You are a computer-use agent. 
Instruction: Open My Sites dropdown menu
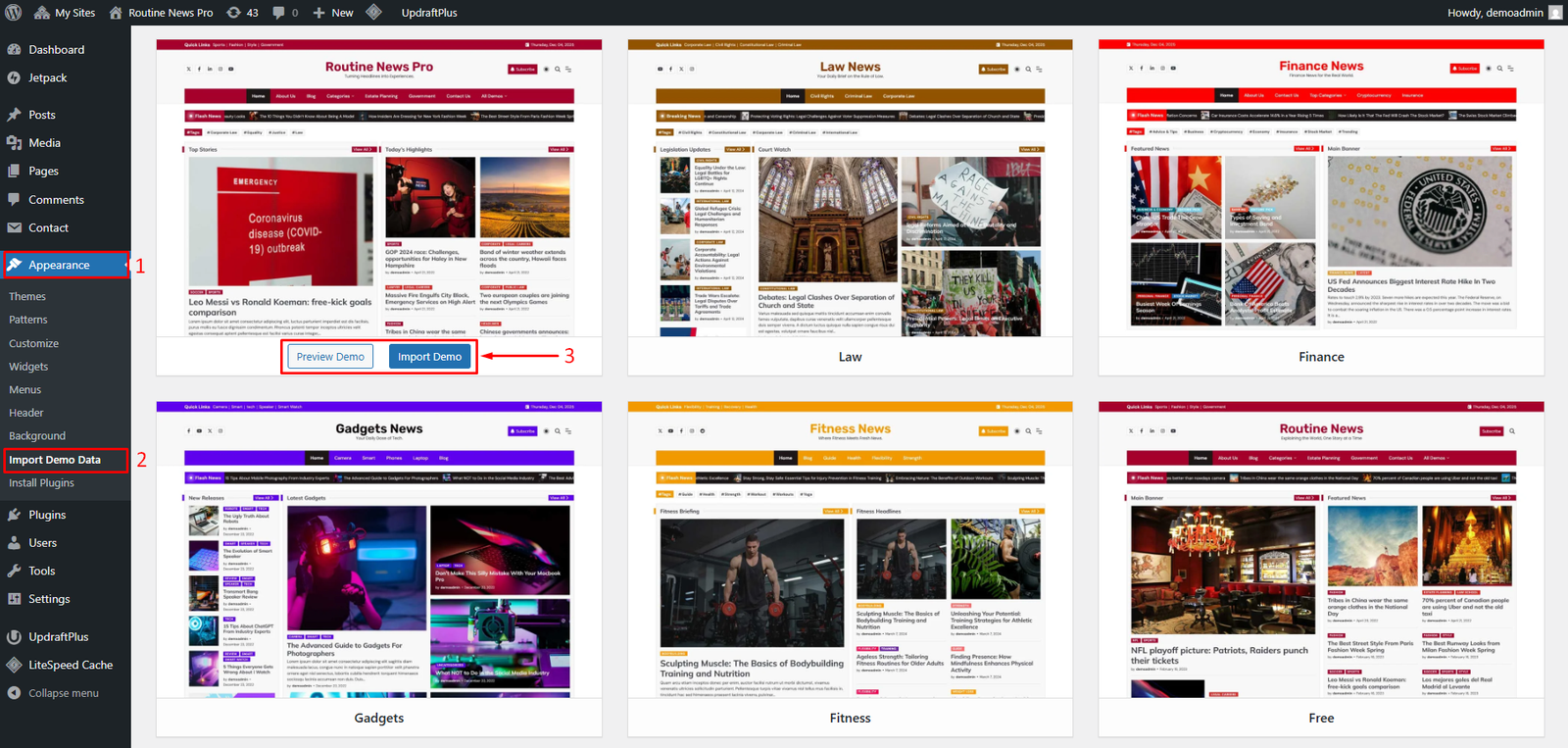pyautogui.click(x=65, y=13)
